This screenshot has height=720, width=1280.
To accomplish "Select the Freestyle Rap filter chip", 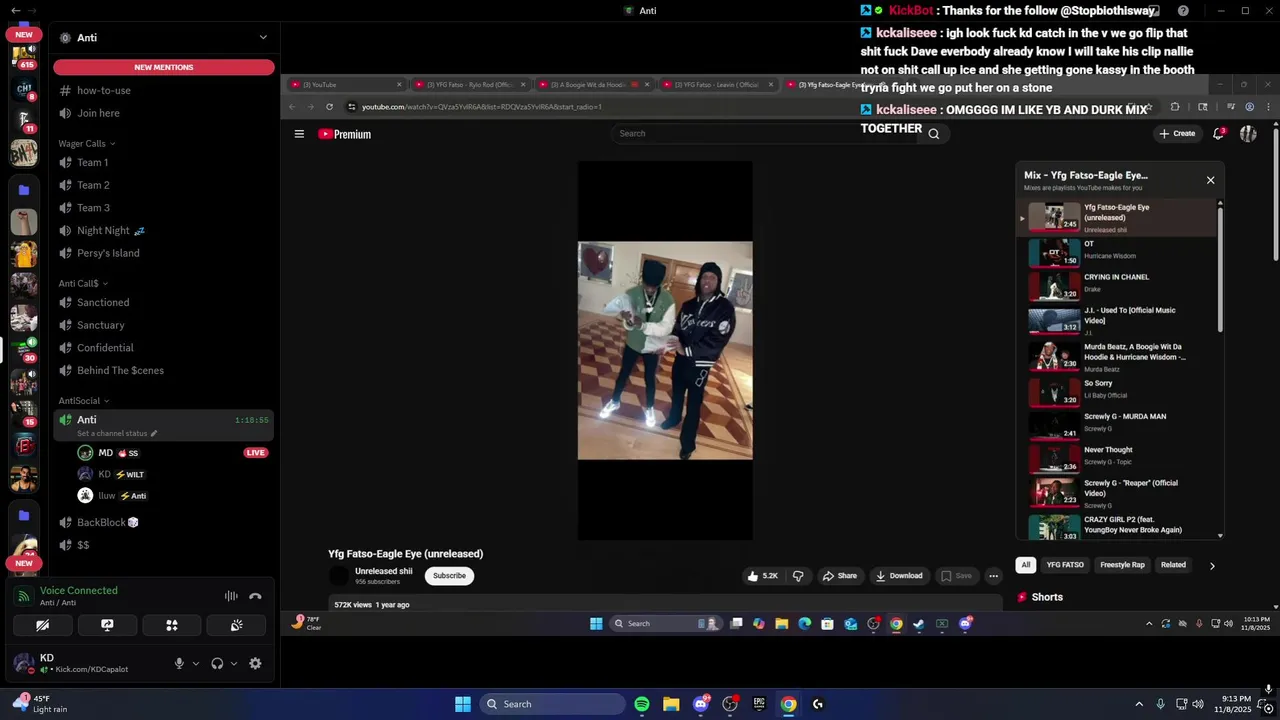I will point(1122,565).
